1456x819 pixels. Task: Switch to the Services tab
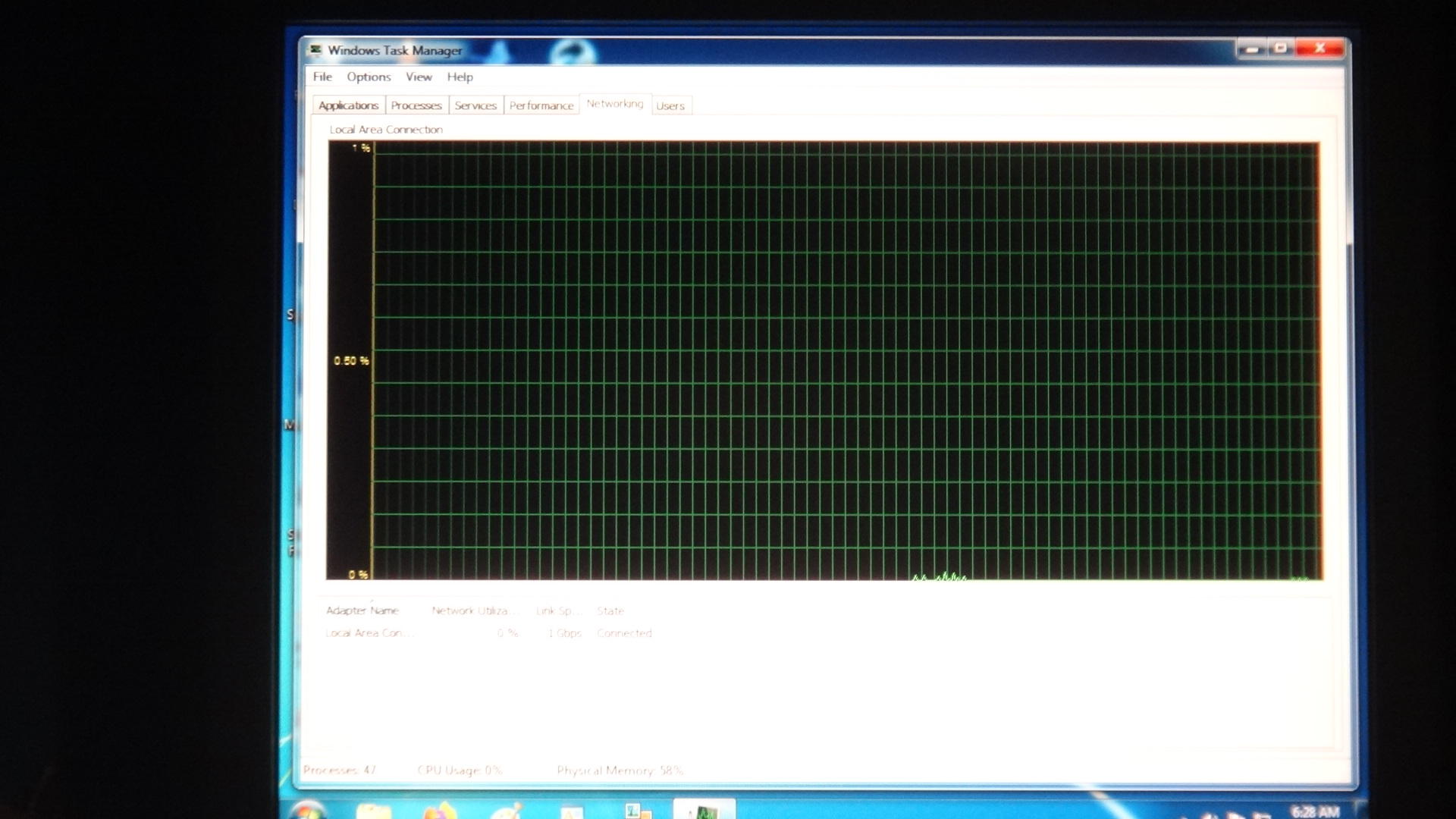(x=475, y=105)
